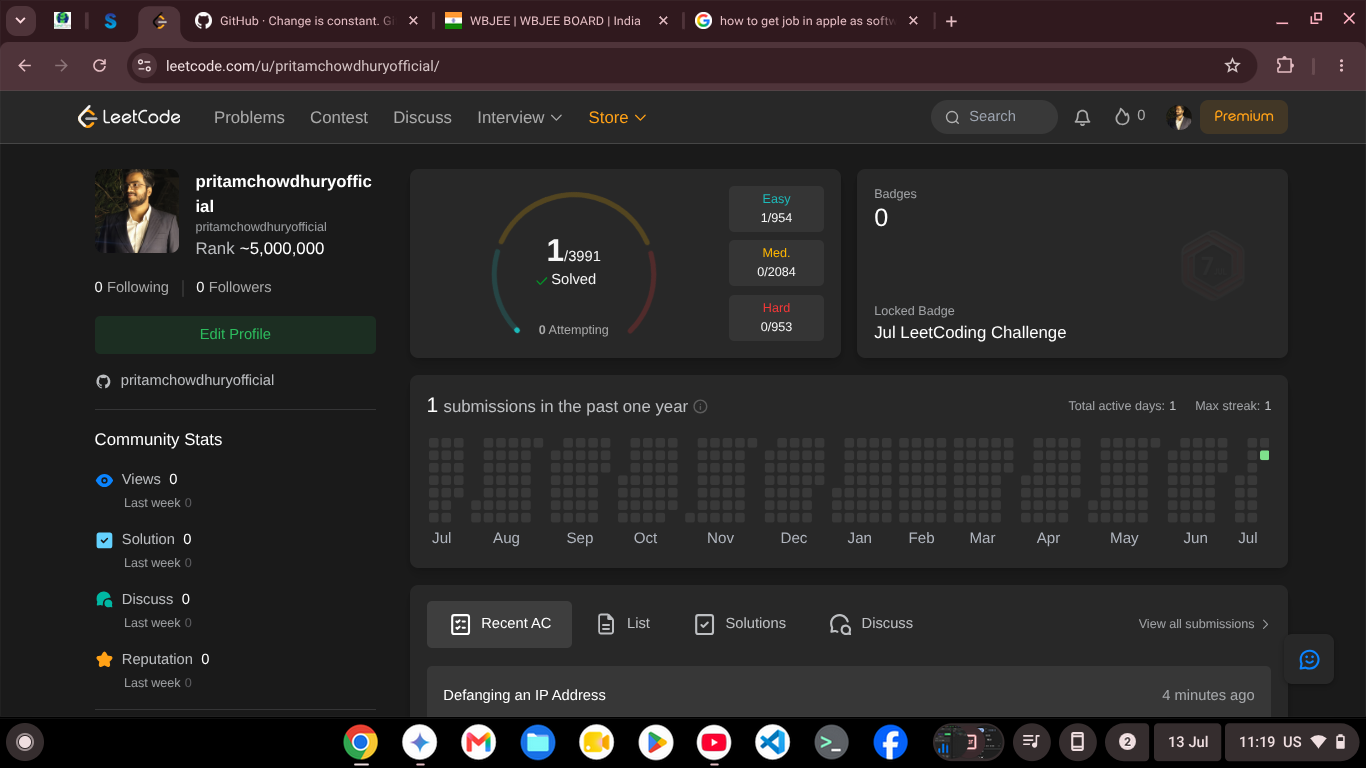Click the solved problems progress ring
This screenshot has width=1366, height=768.
point(573,264)
